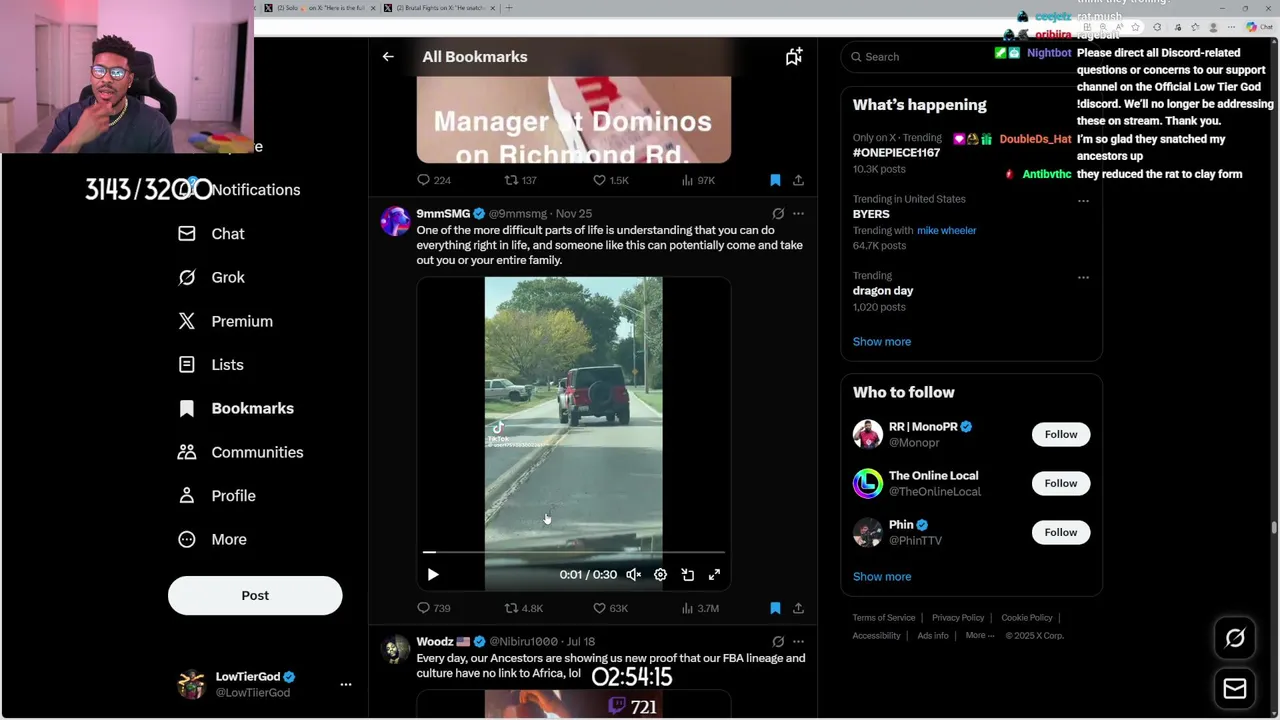
Task: Open the mike wheeler trending link
Action: 946,230
